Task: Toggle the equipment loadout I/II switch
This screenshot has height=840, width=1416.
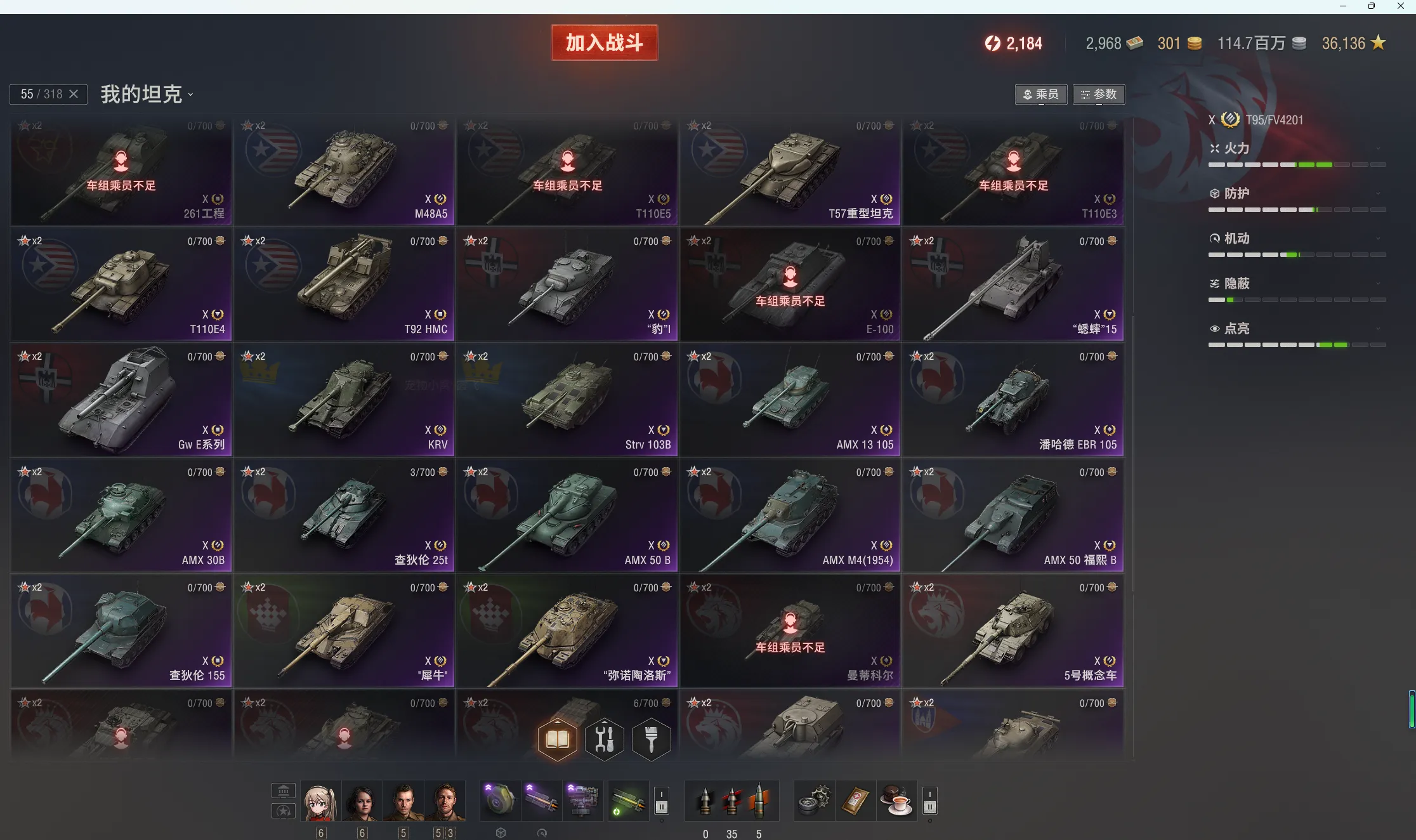Action: tap(661, 801)
